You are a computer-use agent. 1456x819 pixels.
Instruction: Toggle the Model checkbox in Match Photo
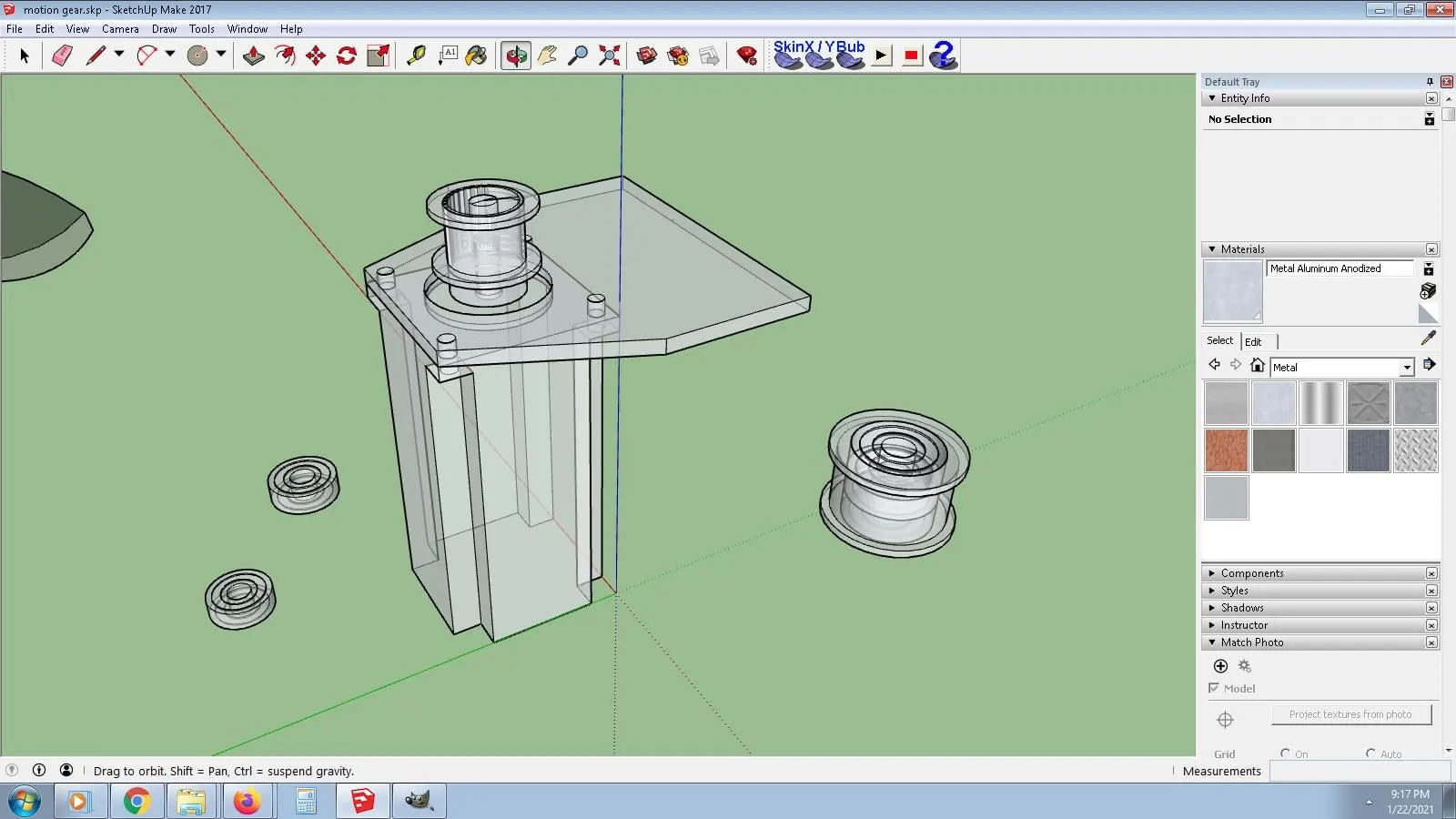click(x=1214, y=688)
